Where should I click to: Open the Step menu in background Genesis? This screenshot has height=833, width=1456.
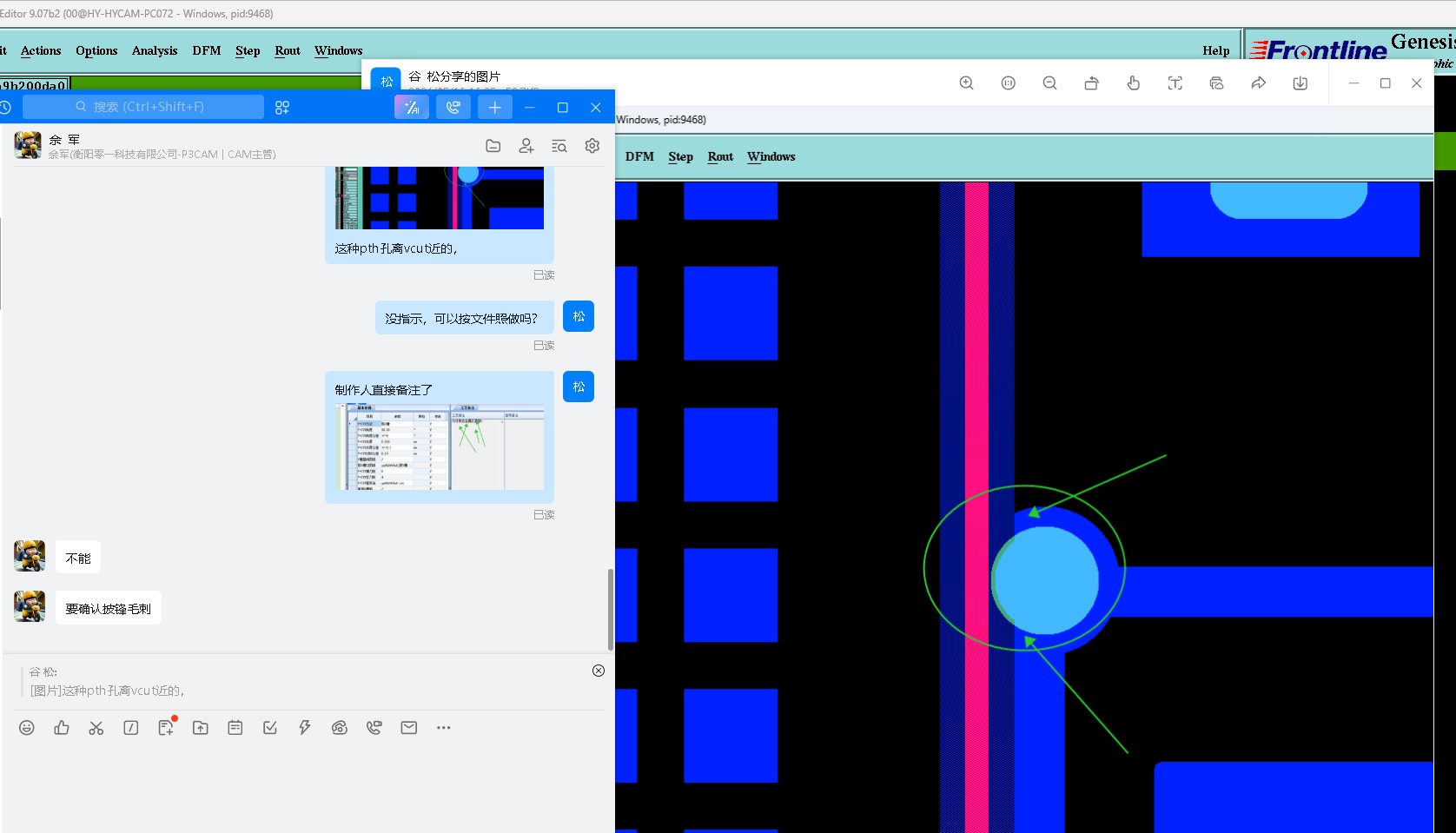[x=248, y=50]
